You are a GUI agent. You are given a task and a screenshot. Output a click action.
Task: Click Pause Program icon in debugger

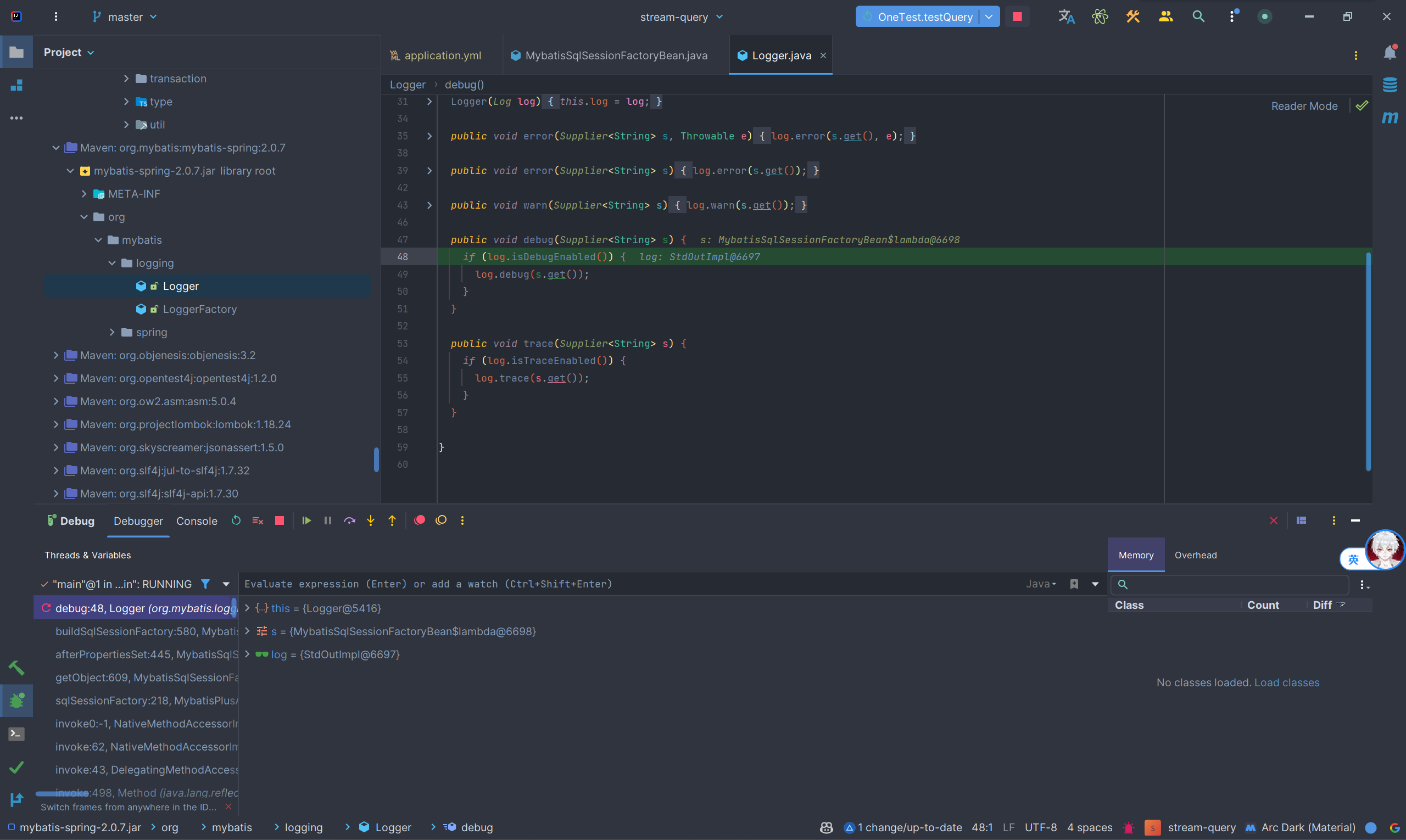point(328,520)
